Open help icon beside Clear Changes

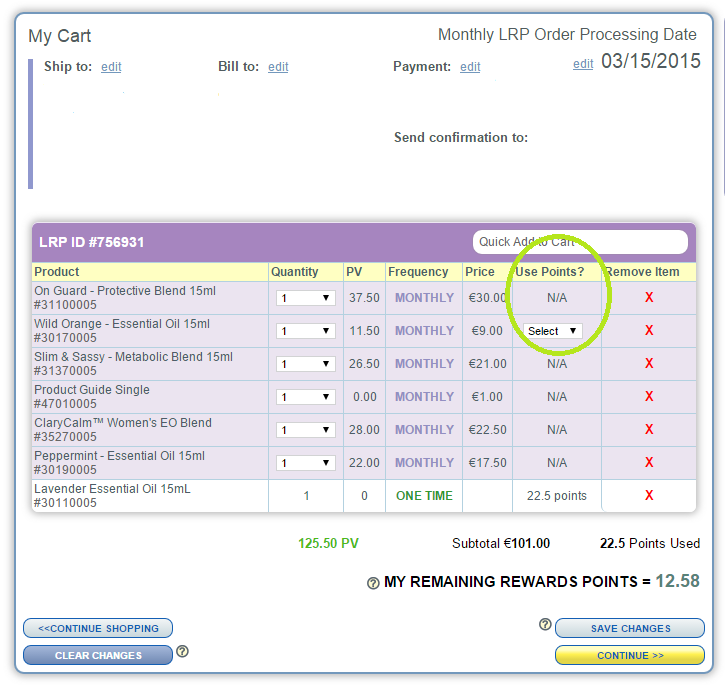coord(183,651)
